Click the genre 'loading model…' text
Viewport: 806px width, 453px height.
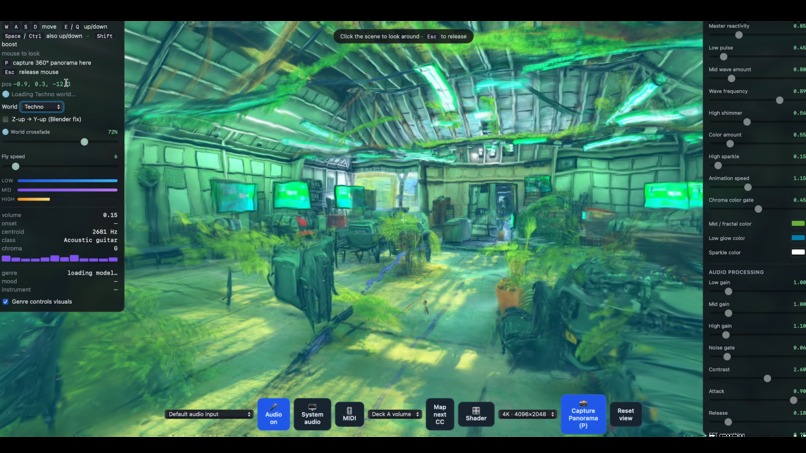pos(92,273)
